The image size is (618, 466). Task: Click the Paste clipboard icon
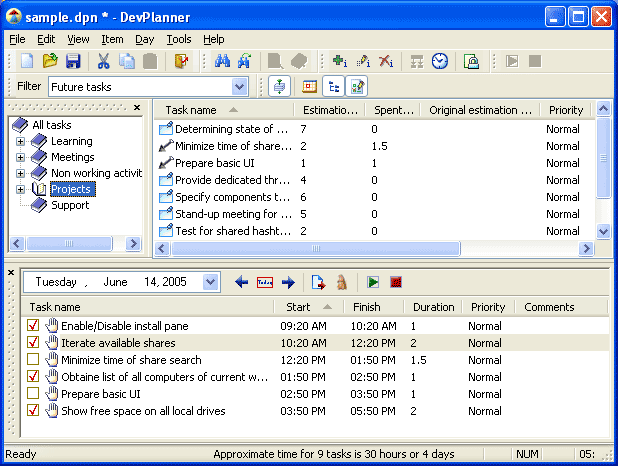tap(150, 61)
